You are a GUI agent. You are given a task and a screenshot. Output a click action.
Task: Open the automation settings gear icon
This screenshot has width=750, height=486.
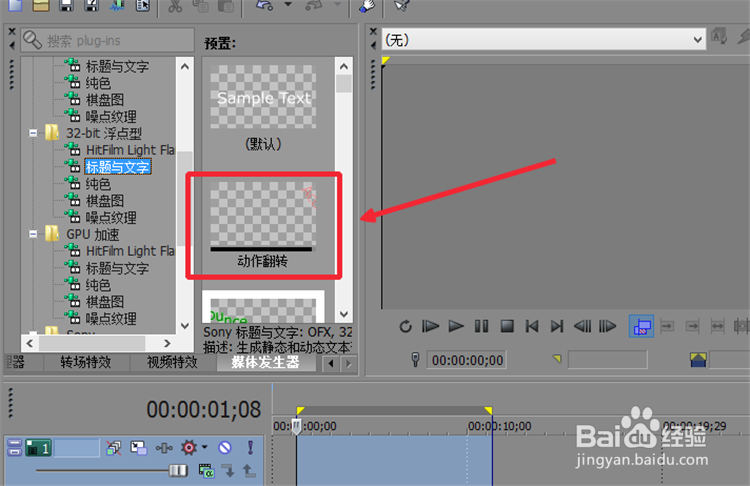(x=189, y=448)
